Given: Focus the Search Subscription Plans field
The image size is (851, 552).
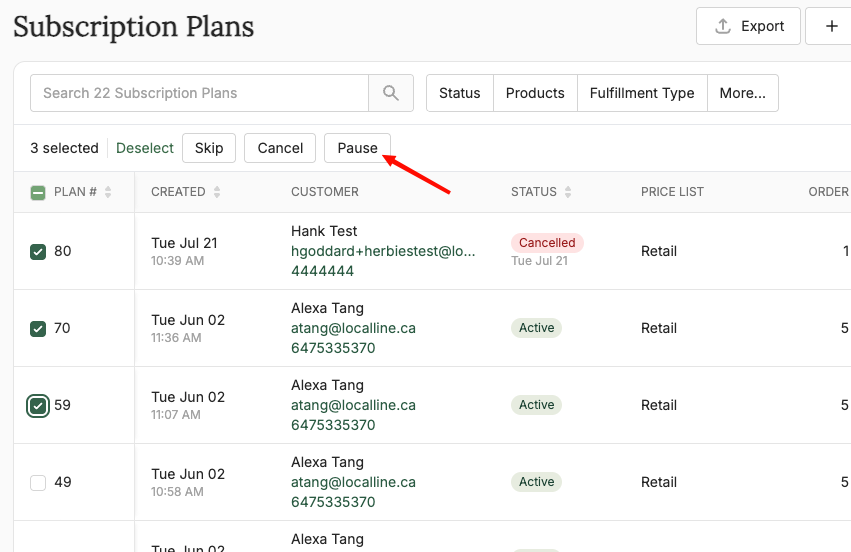Looking at the screenshot, I should click(199, 93).
